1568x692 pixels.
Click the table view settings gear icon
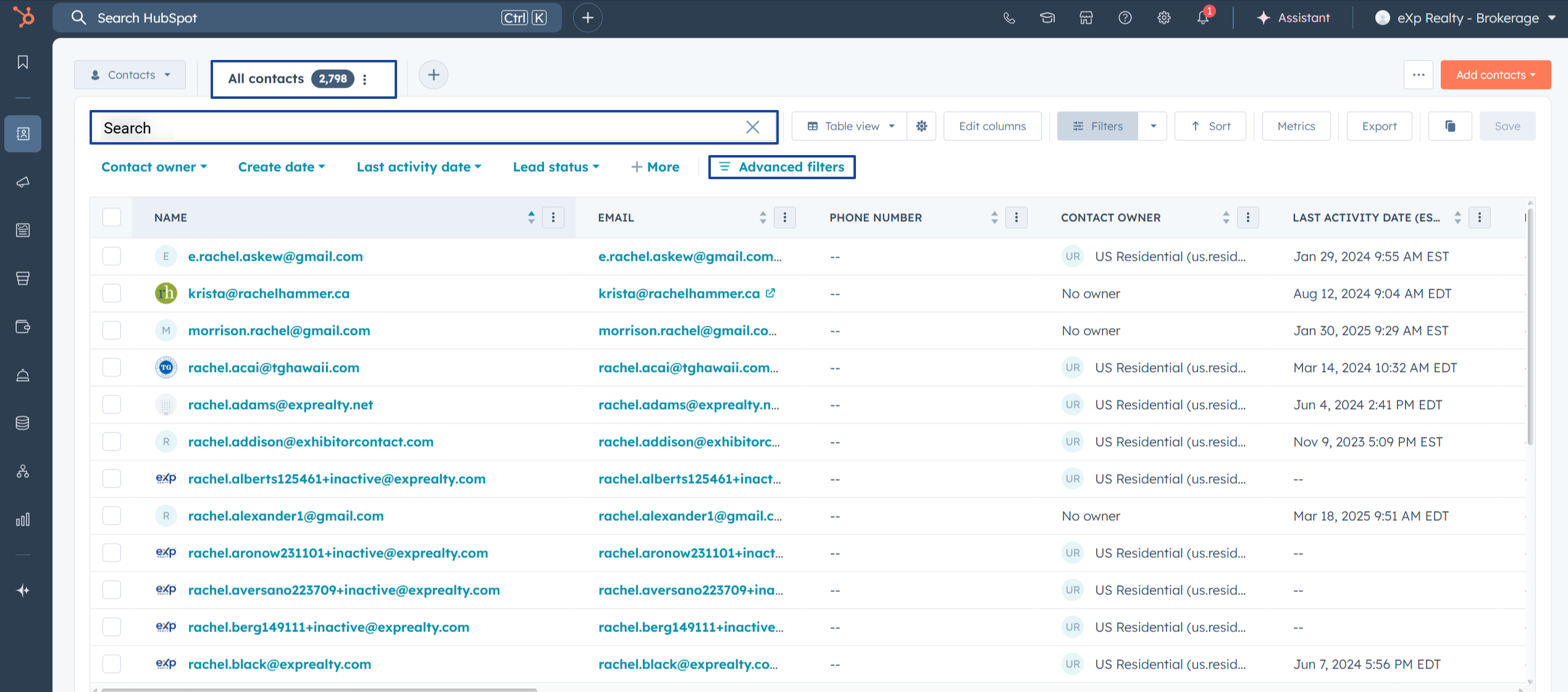(x=921, y=126)
